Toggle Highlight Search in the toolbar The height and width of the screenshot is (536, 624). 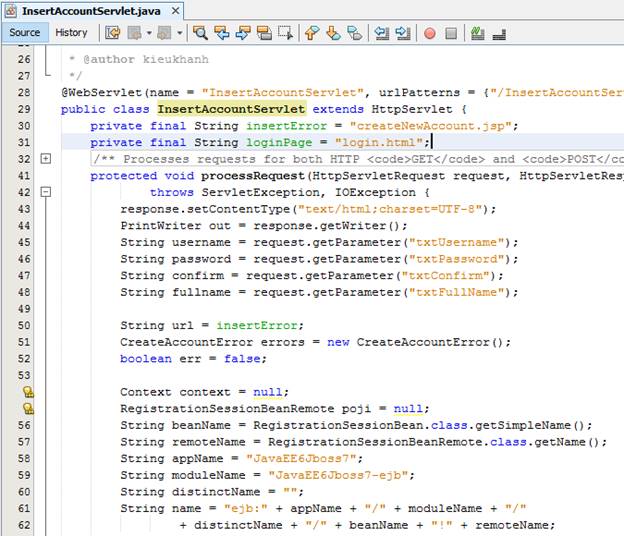(x=264, y=33)
